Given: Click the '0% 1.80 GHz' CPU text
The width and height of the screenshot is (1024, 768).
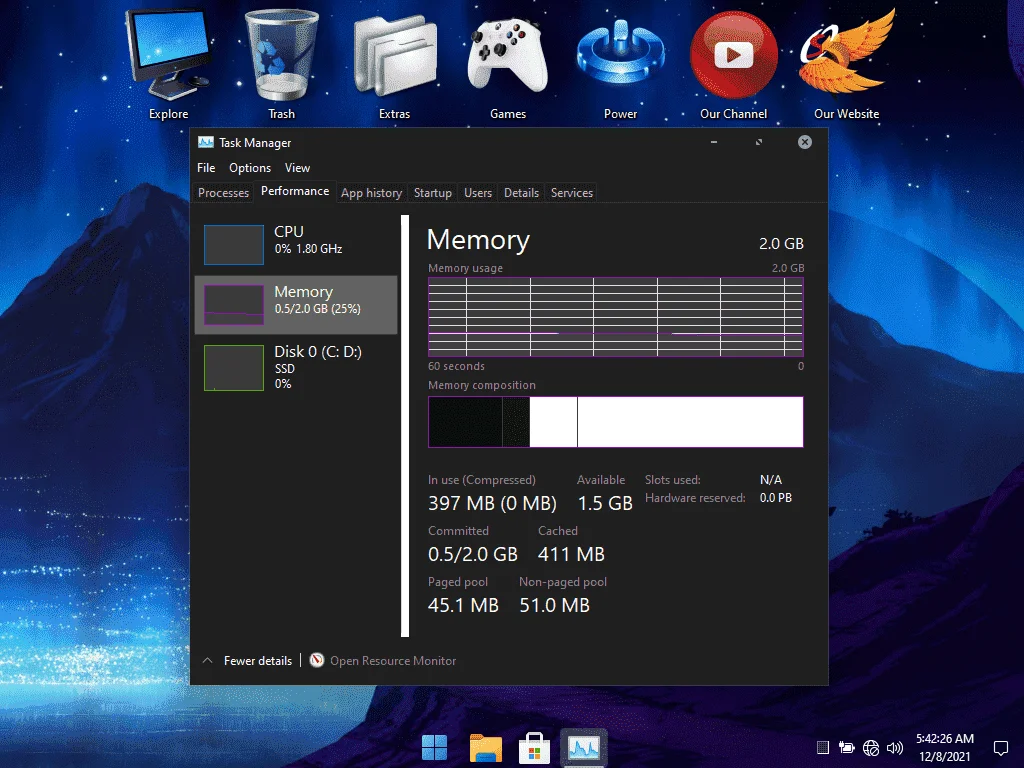Looking at the screenshot, I should click(x=308, y=249).
